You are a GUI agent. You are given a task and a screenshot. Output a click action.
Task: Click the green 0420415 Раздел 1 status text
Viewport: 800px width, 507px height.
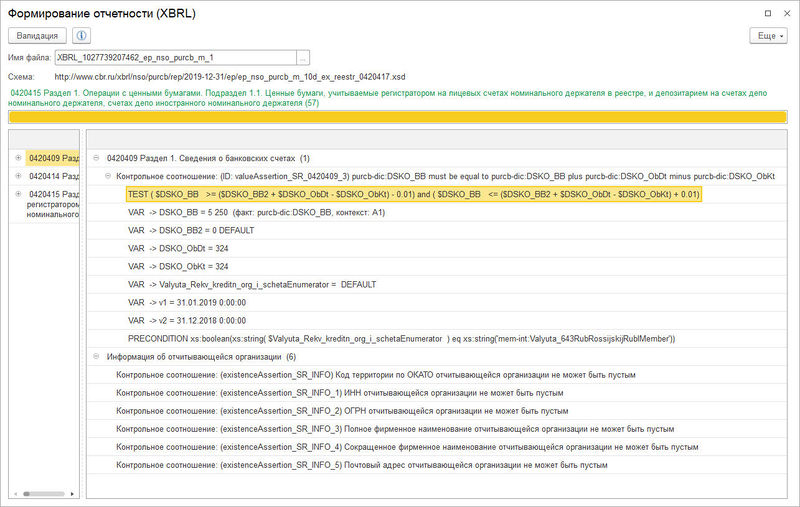(400, 97)
